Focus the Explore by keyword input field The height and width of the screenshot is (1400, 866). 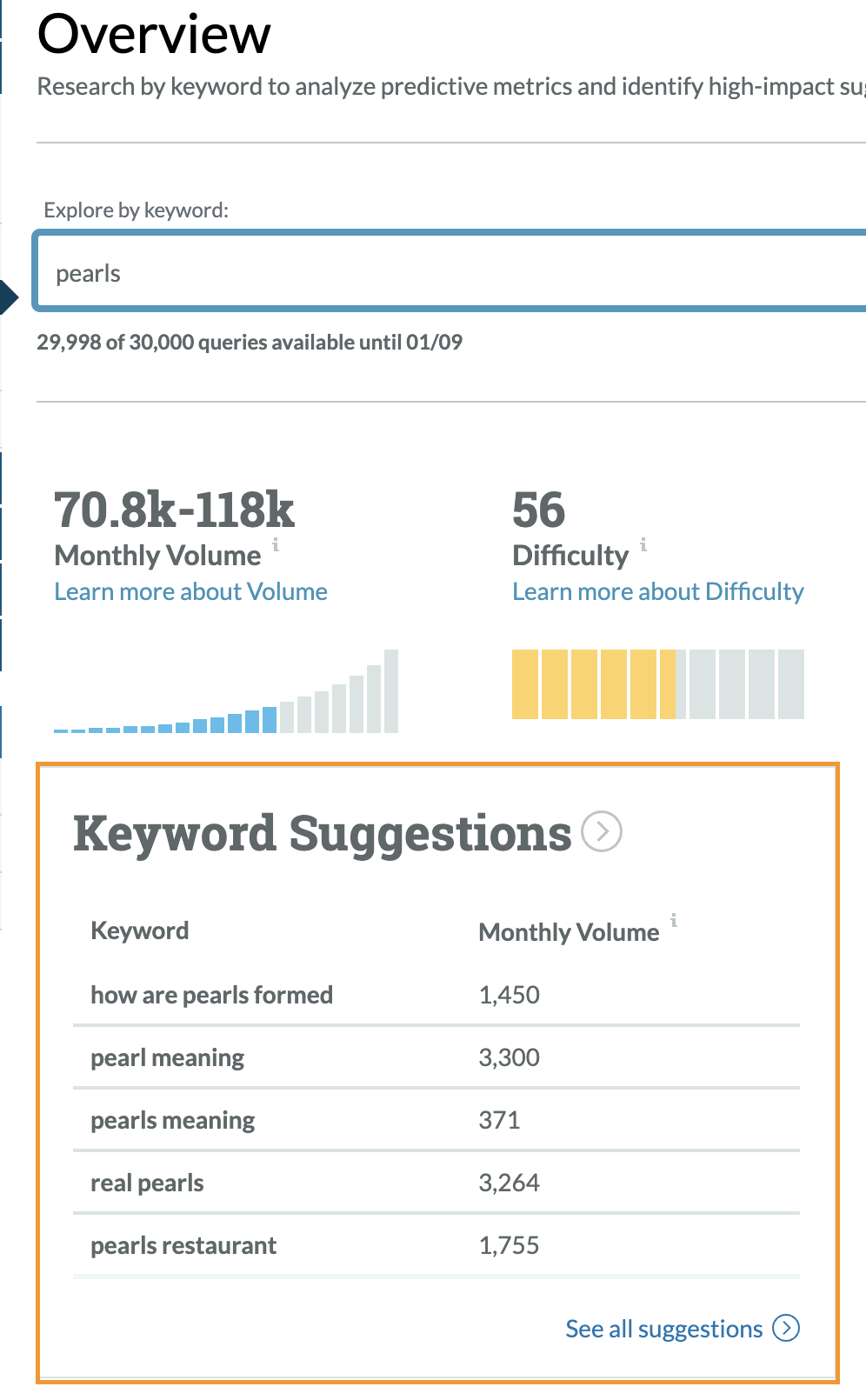pyautogui.click(x=452, y=273)
